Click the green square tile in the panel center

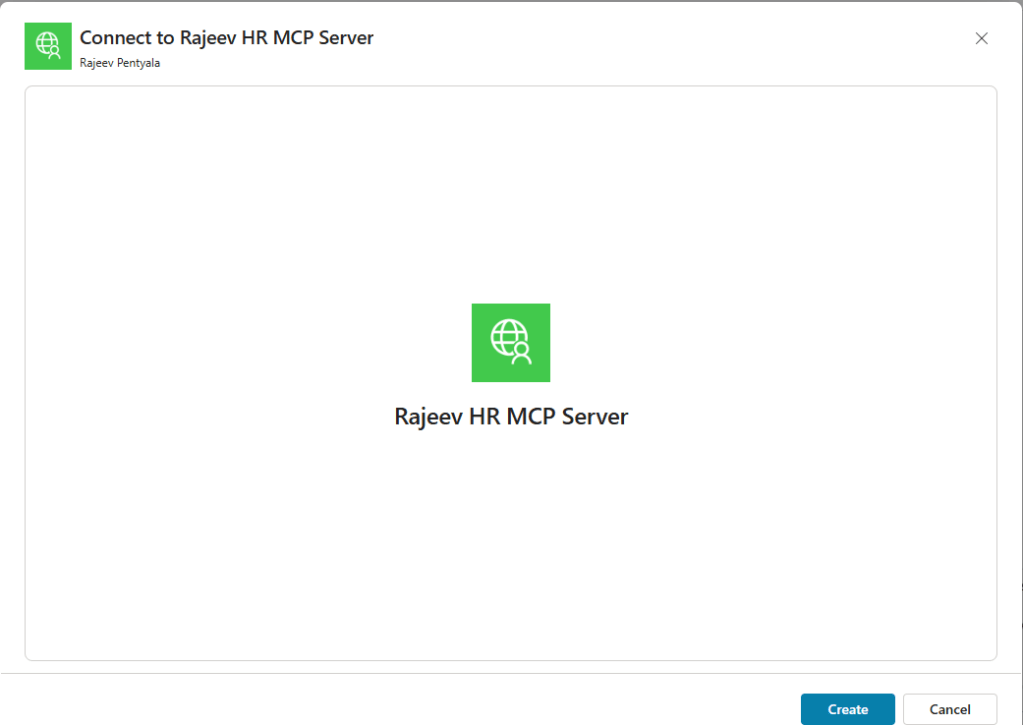[x=510, y=342]
